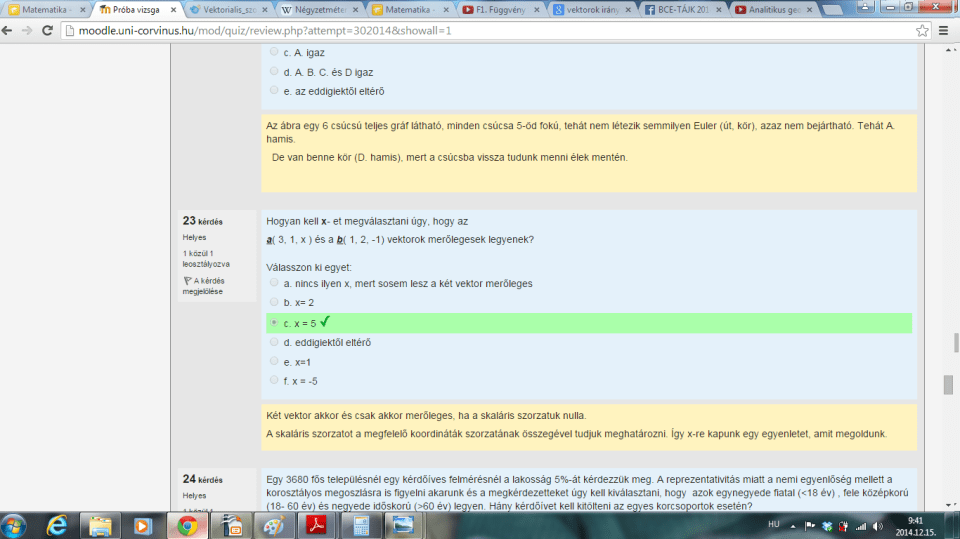Click the URL address bar
Screen dimensions: 960x539
tap(480, 31)
